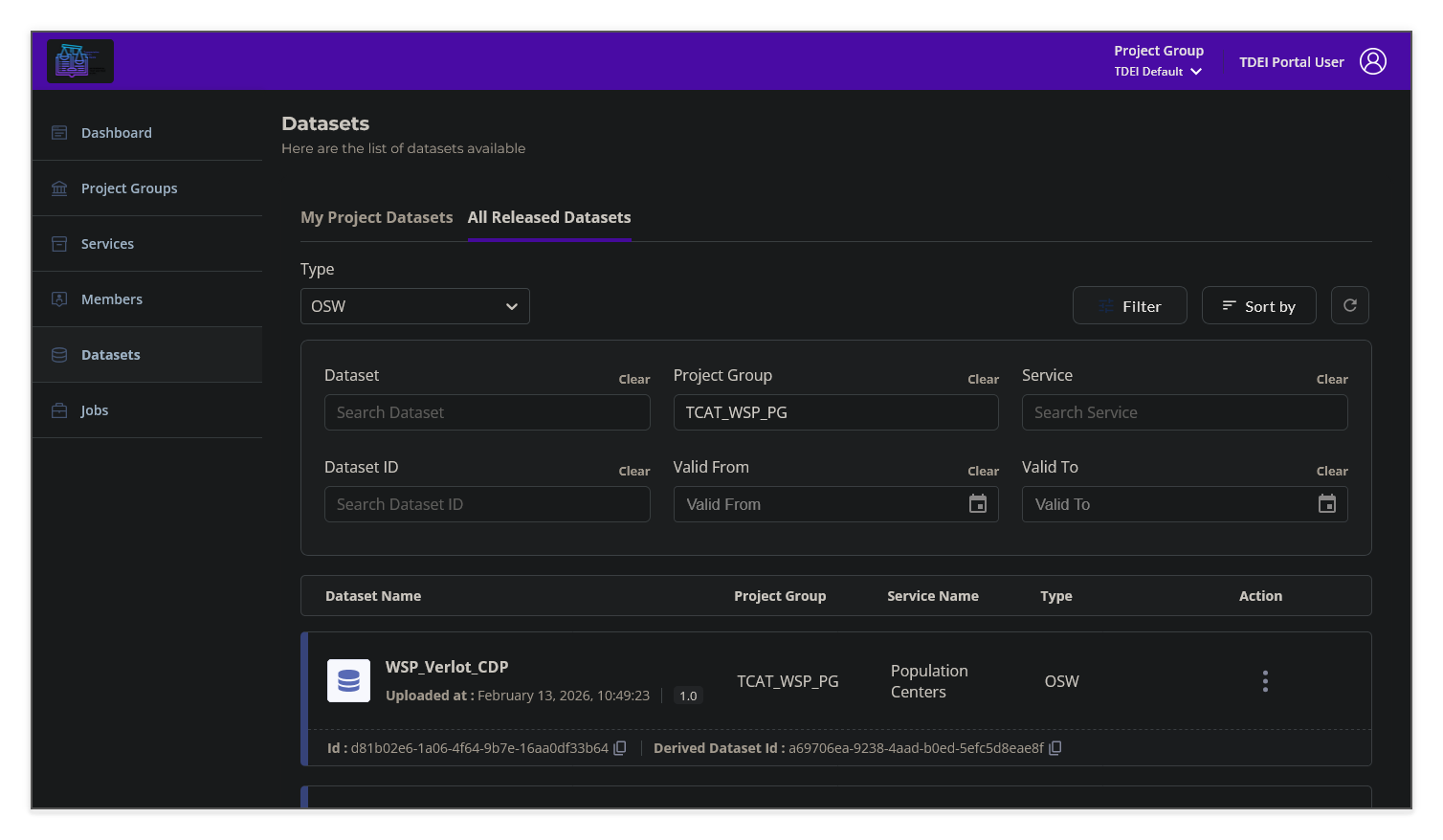
Task: Open the Valid To calendar picker
Action: tap(1326, 503)
